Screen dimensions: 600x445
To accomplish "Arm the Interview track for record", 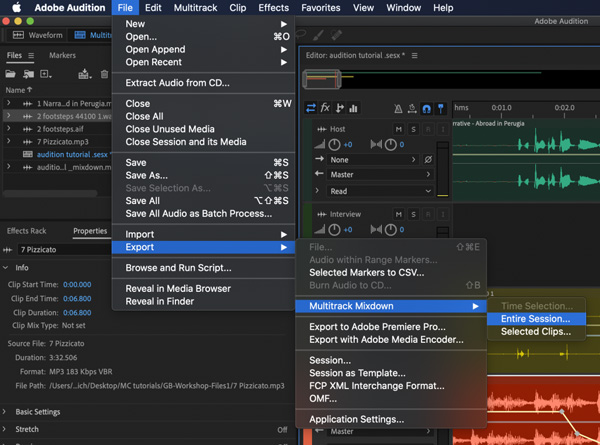I will 428,214.
